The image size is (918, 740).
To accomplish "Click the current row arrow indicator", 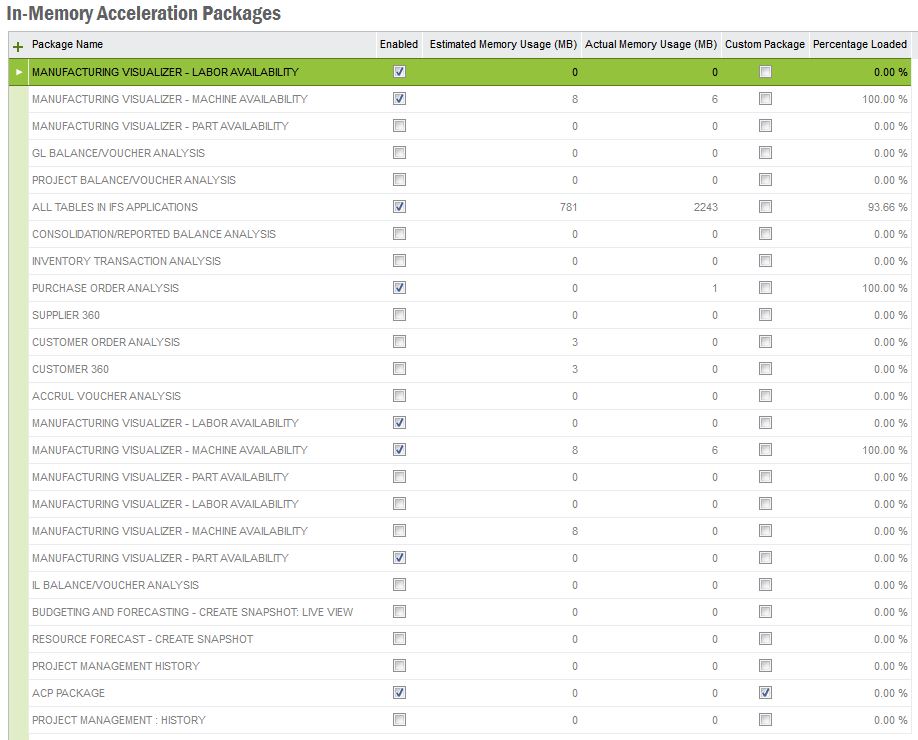I will click(x=18, y=72).
